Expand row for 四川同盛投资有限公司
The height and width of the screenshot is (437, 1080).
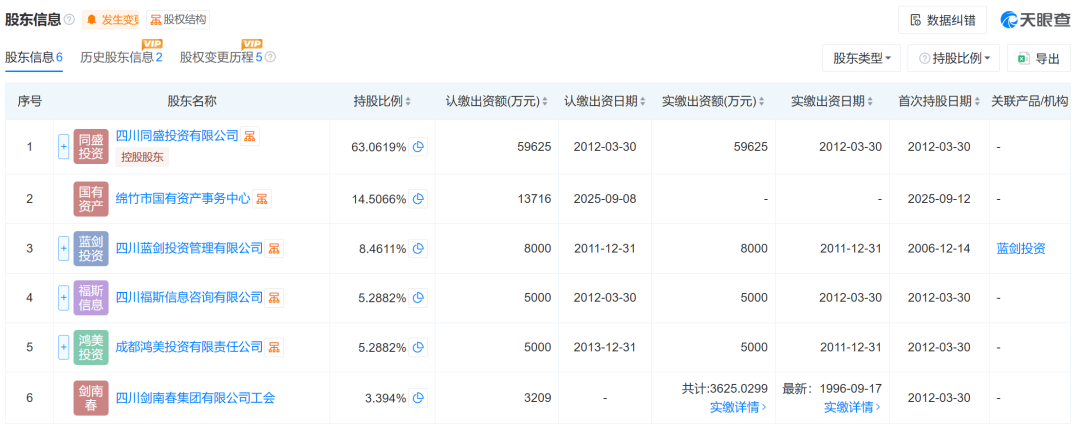[63, 147]
